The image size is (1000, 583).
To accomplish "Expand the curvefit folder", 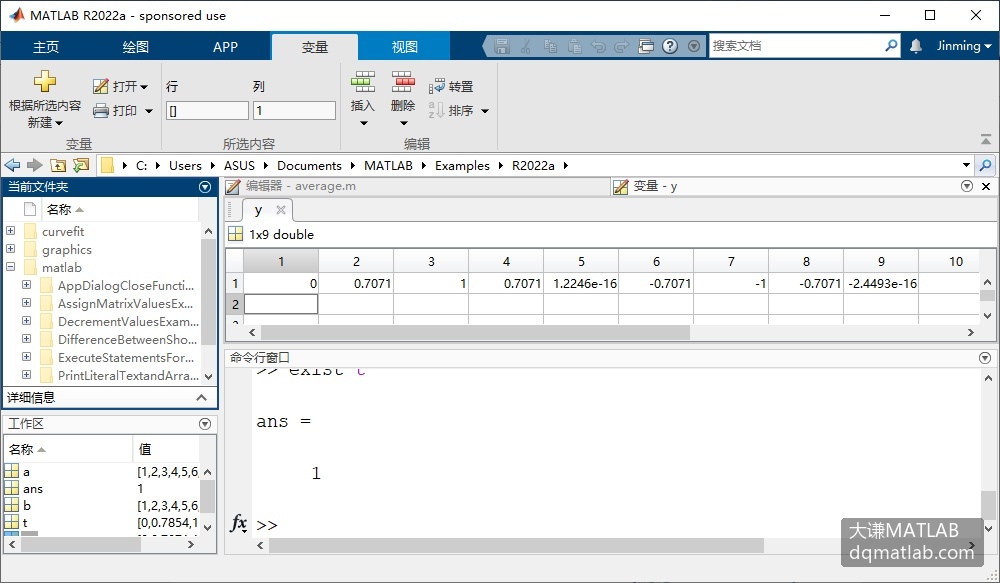I will coord(10,231).
